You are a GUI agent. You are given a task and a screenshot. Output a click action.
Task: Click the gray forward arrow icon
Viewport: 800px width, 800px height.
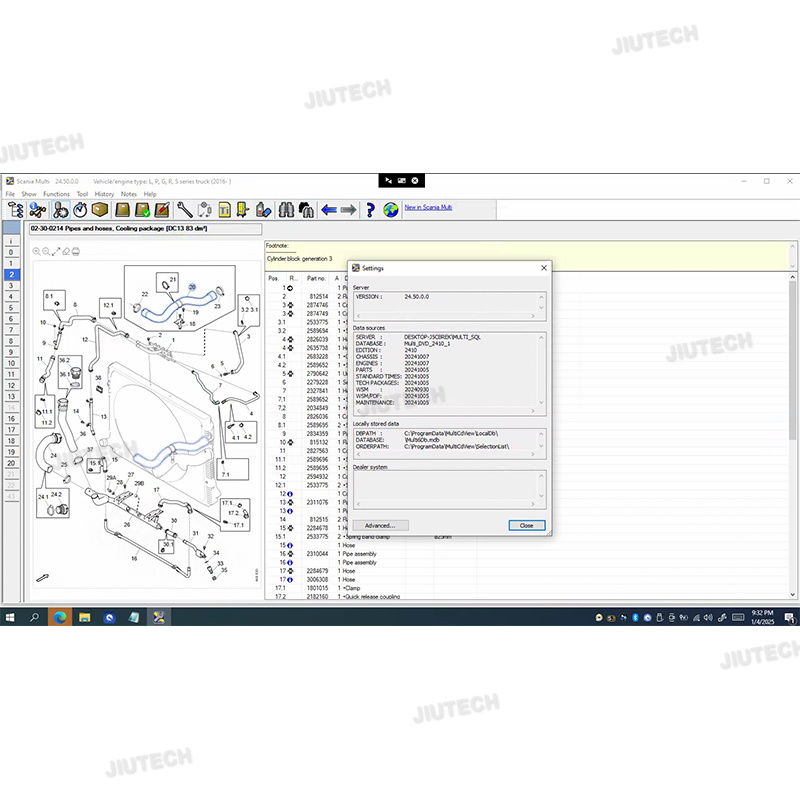click(x=348, y=210)
